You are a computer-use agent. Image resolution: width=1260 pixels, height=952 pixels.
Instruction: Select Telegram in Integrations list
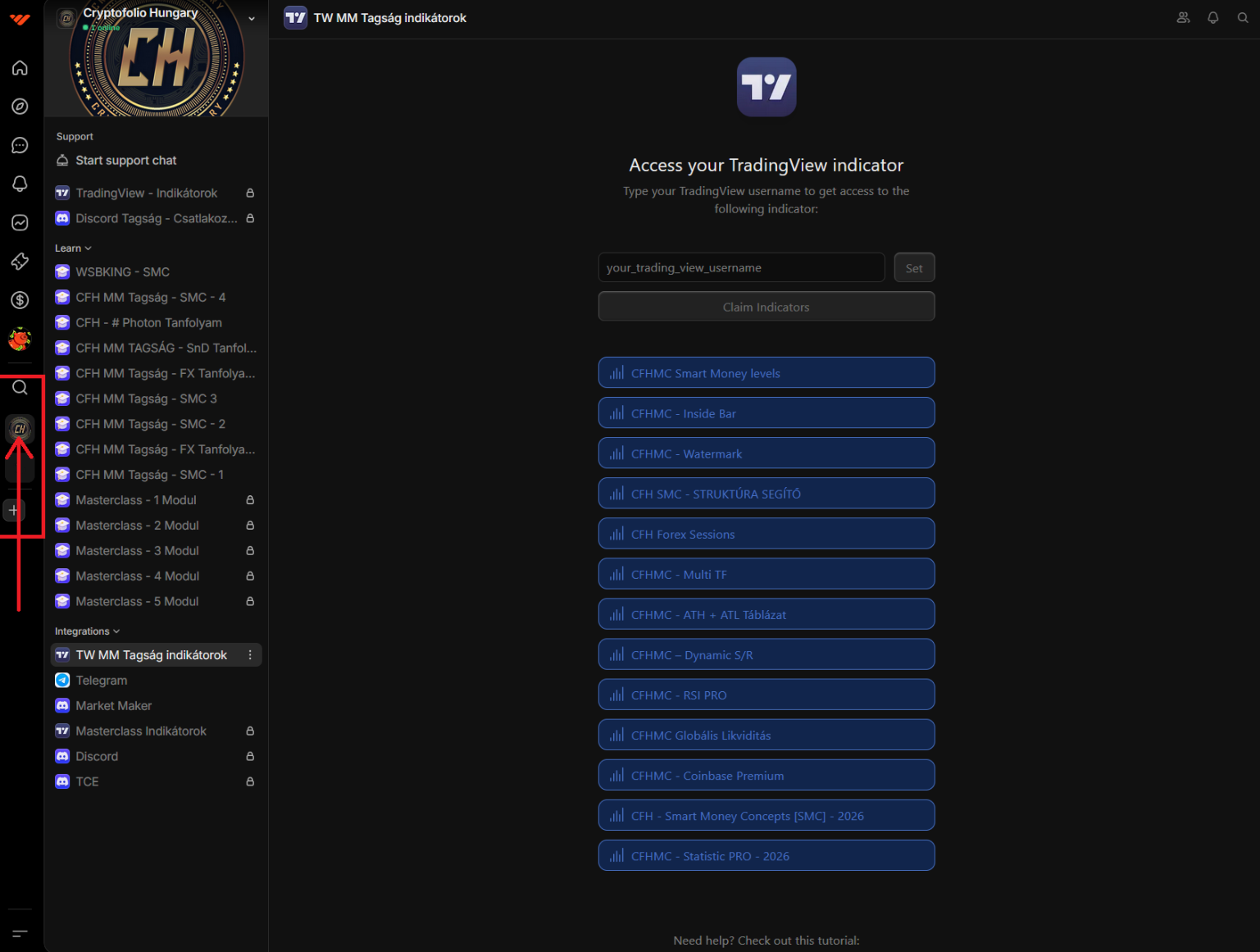(102, 681)
